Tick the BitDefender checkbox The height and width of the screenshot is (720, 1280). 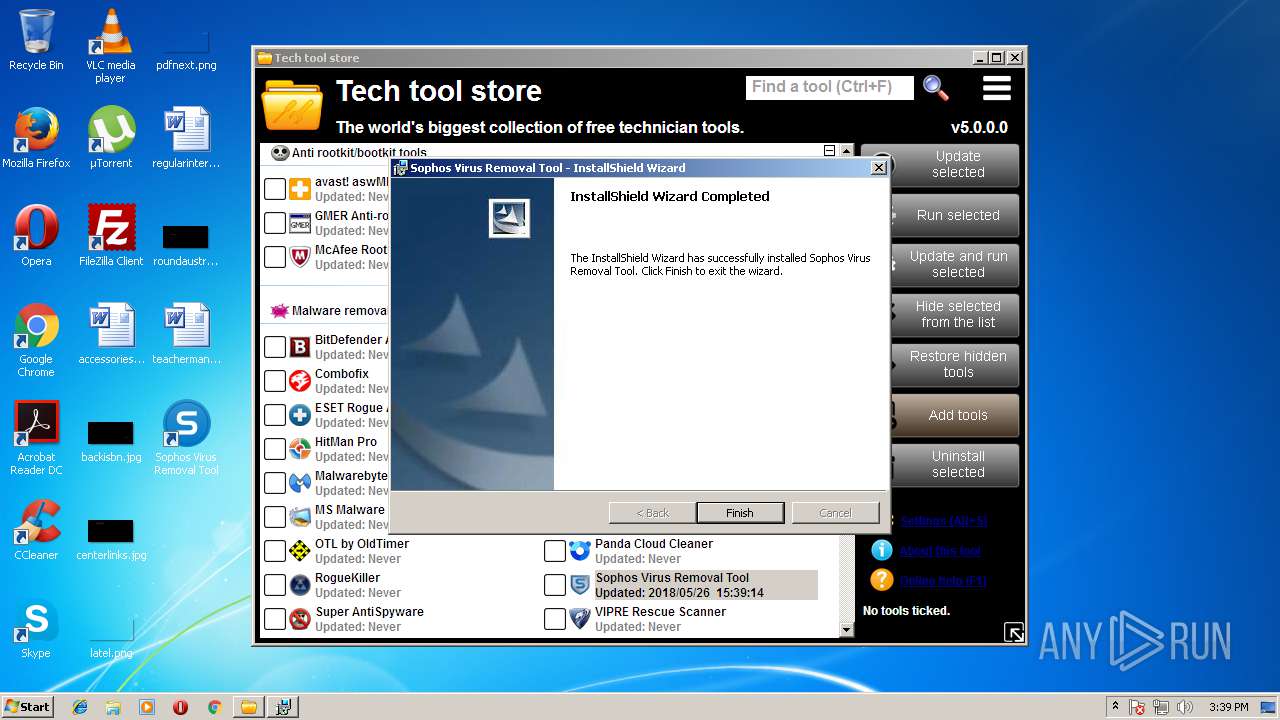tap(274, 347)
